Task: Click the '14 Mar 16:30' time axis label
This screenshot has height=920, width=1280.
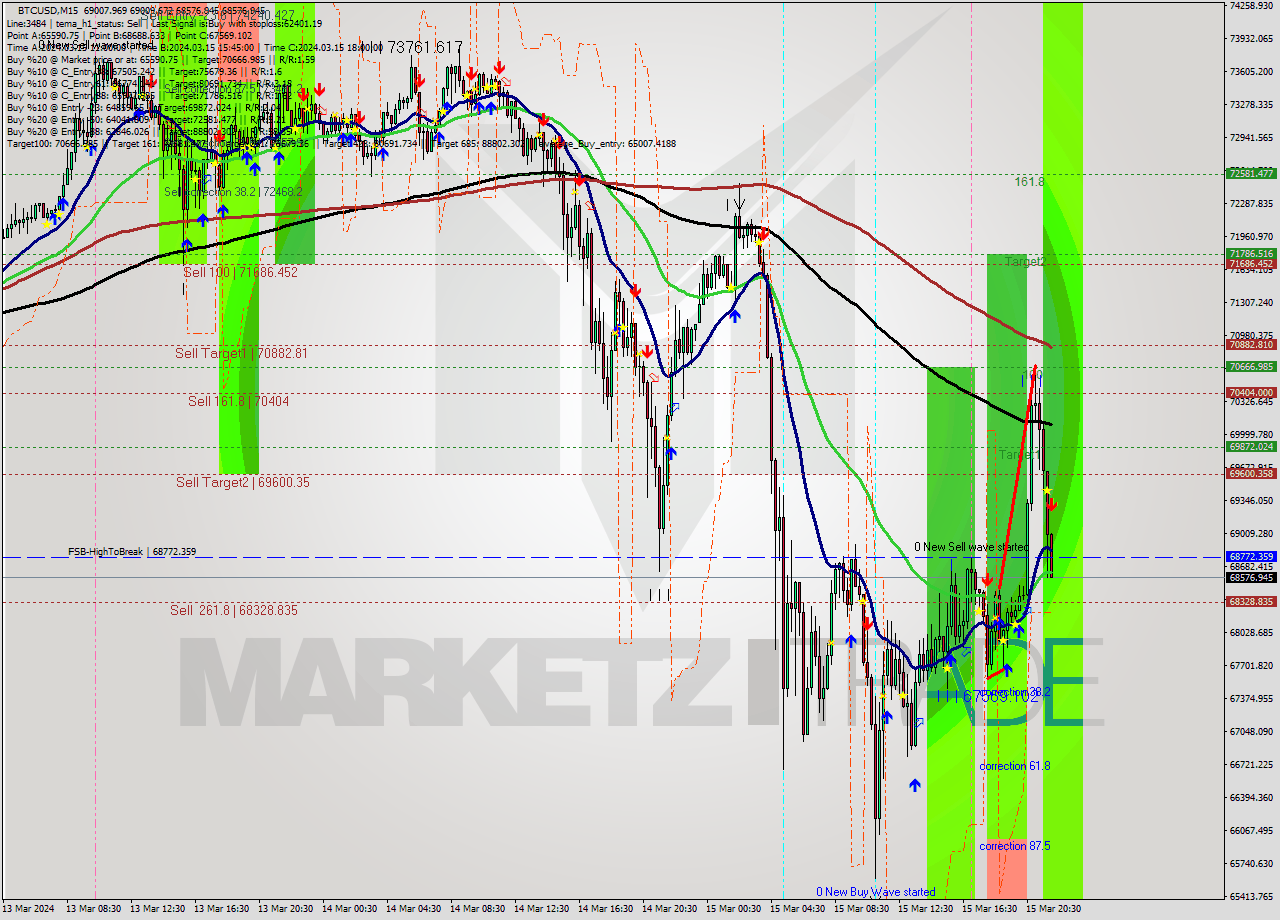Action: [x=606, y=909]
